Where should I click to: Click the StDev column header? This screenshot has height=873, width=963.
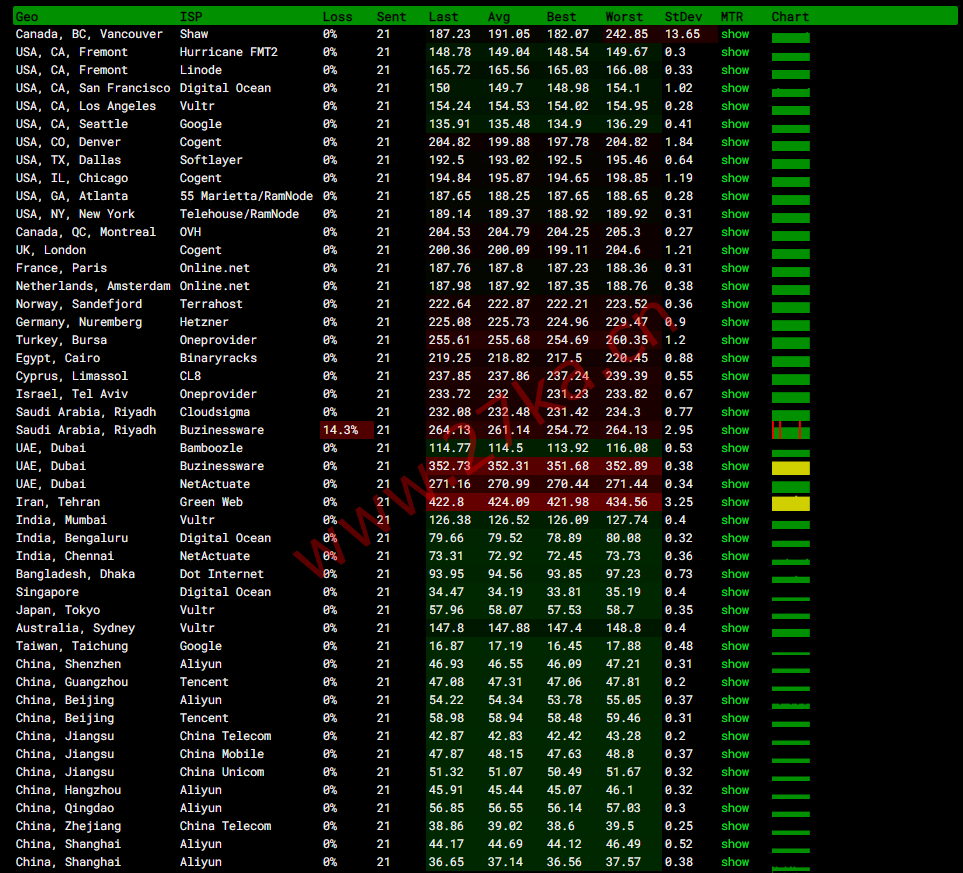click(x=683, y=17)
